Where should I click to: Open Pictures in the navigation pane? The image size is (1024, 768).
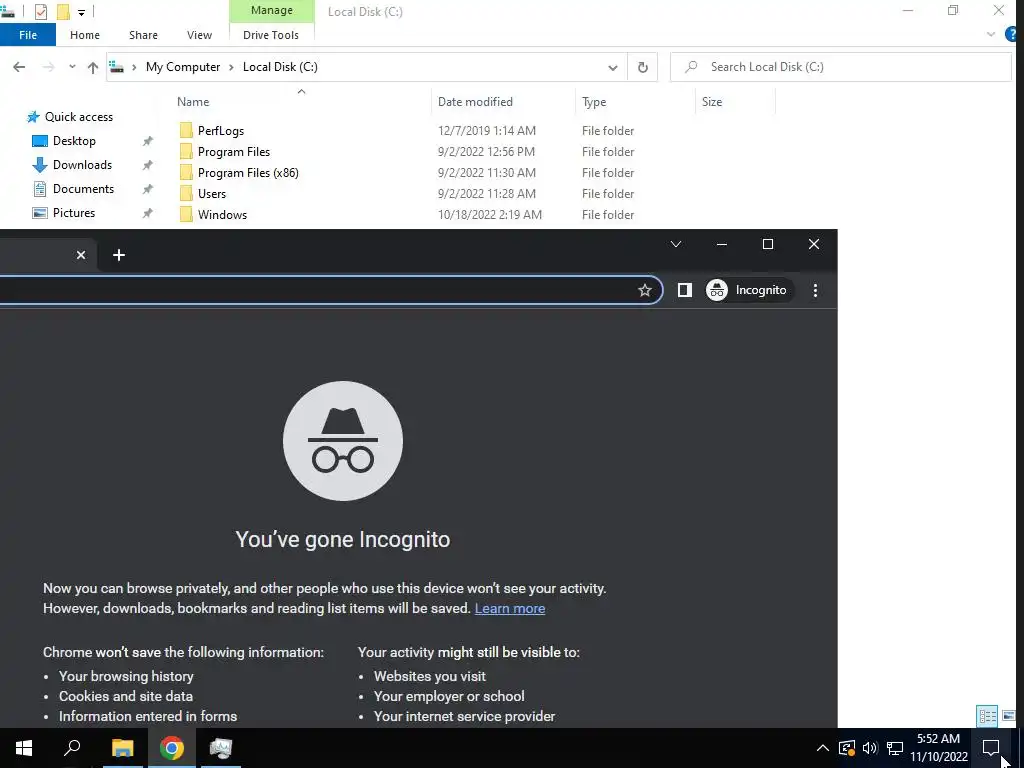[x=74, y=213]
